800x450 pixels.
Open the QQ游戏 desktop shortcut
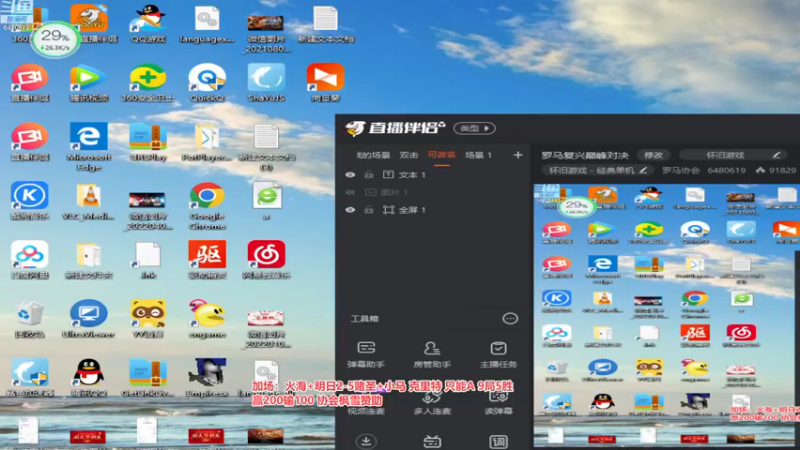point(148,23)
